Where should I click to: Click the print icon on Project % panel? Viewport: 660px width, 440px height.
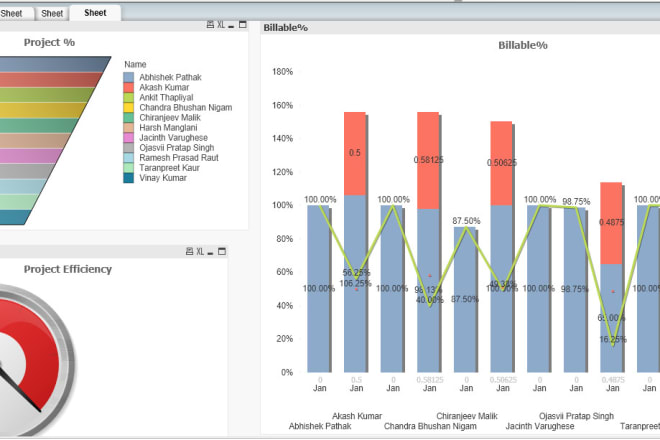pyautogui.click(x=210, y=24)
